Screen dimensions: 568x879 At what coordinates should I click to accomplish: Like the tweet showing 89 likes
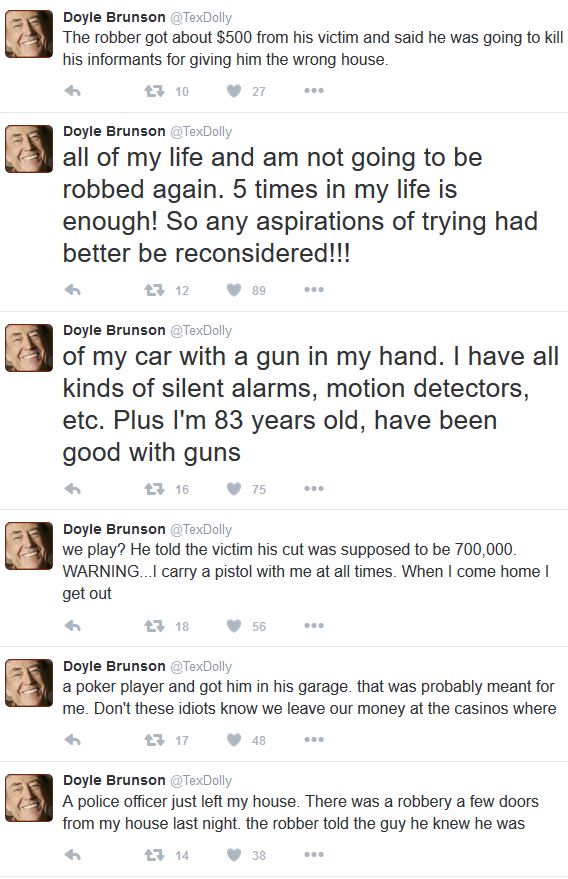234,290
